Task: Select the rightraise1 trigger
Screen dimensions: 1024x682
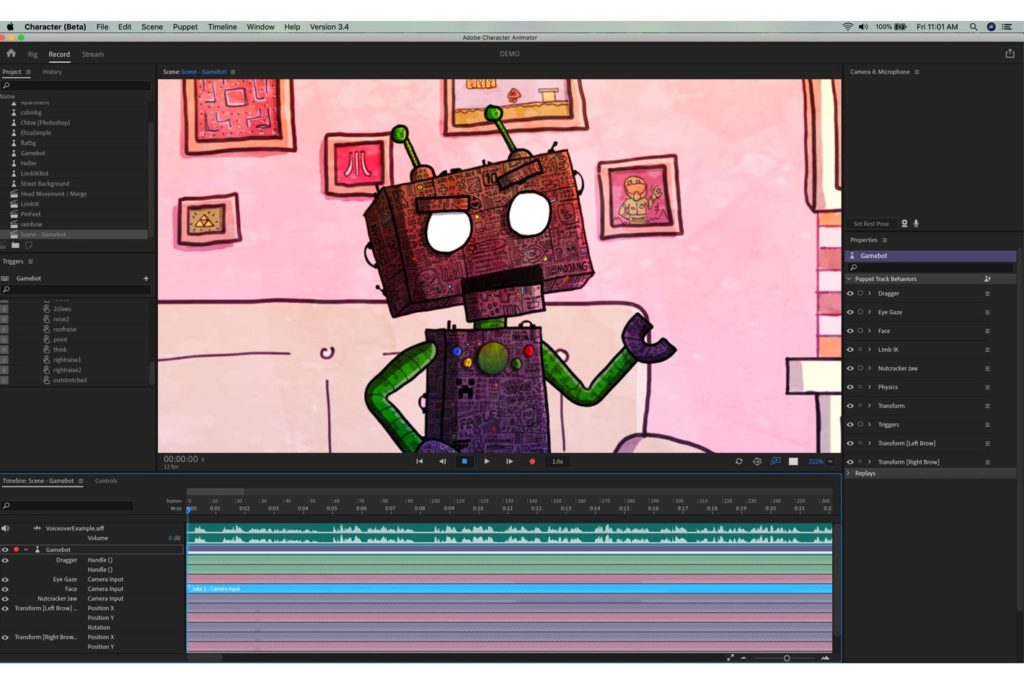Action: tap(67, 360)
